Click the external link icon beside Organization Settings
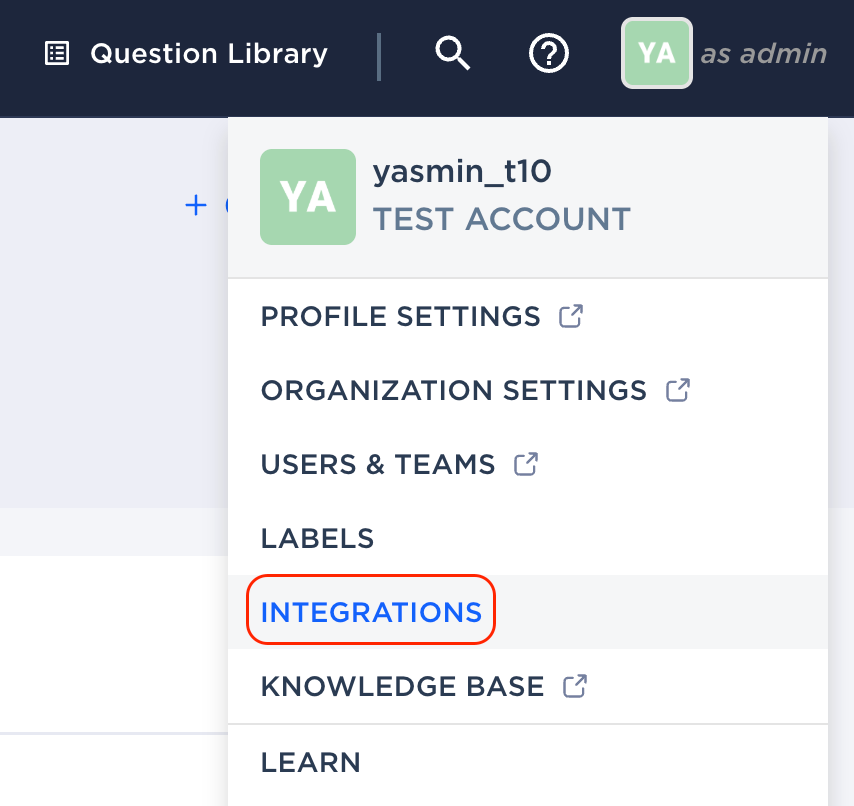 click(x=677, y=390)
